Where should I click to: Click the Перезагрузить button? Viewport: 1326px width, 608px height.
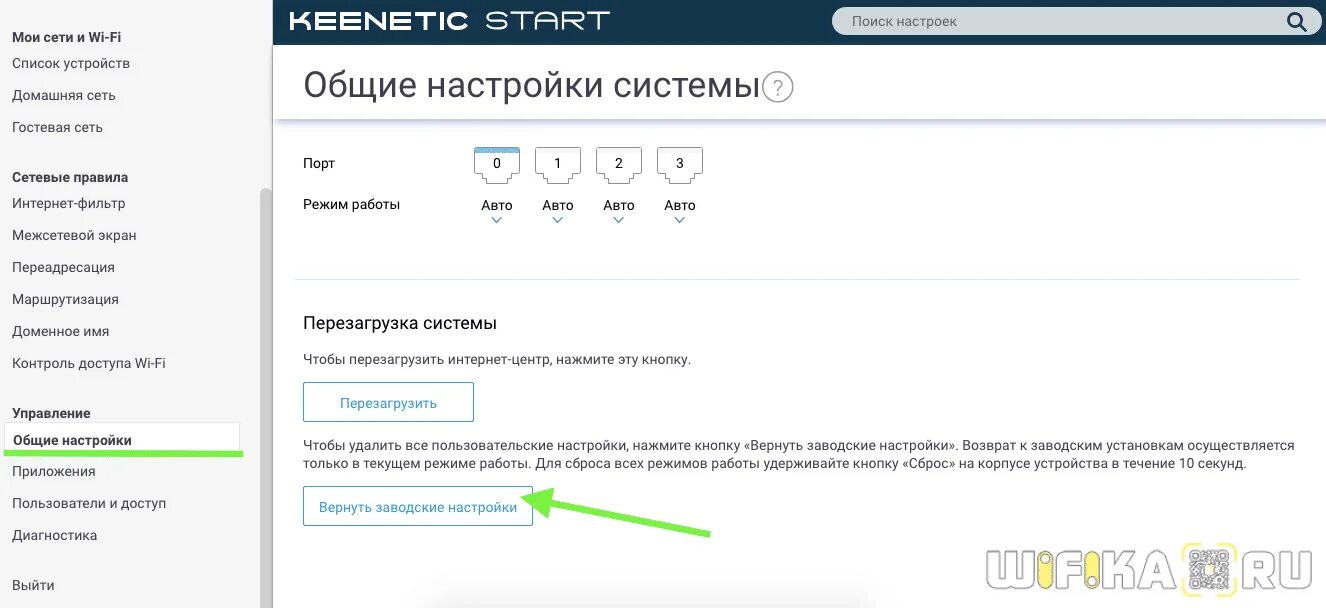click(388, 403)
